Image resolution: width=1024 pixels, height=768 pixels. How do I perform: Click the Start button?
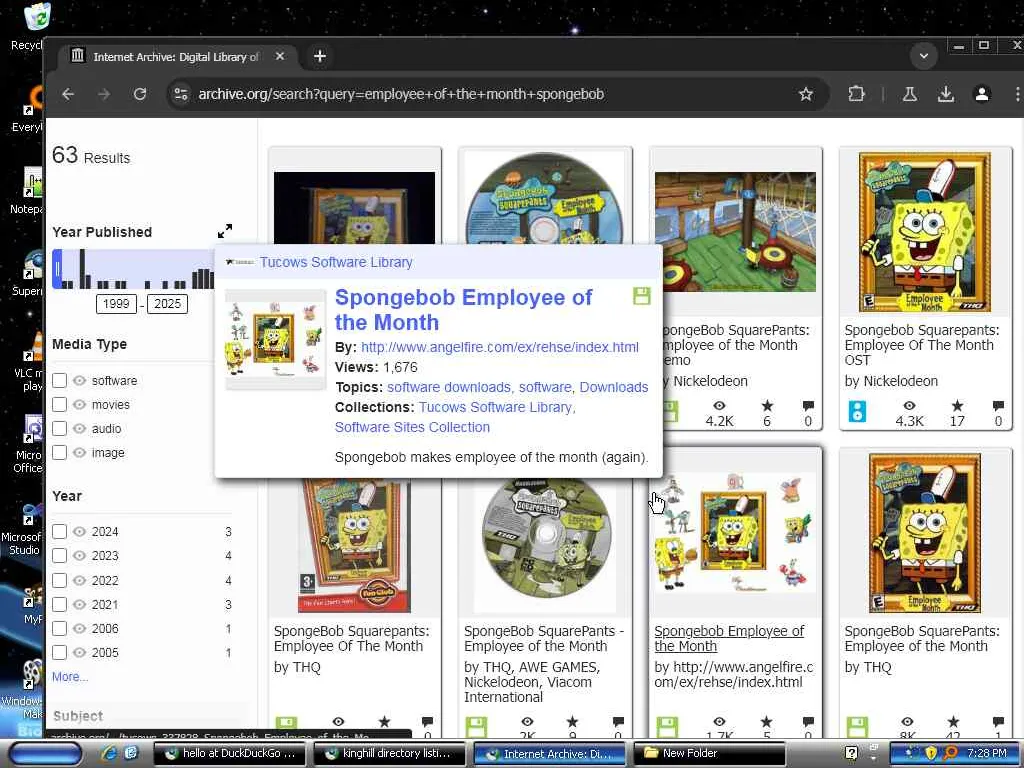pos(44,754)
